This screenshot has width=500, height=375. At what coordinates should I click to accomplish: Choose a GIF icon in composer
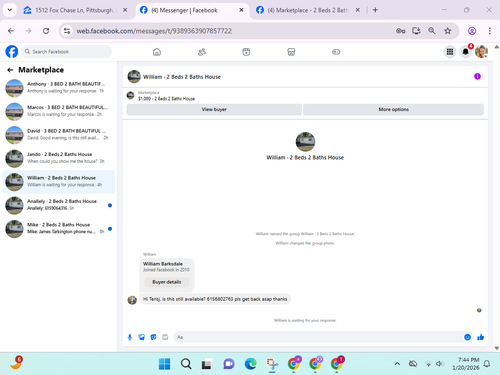(x=165, y=337)
